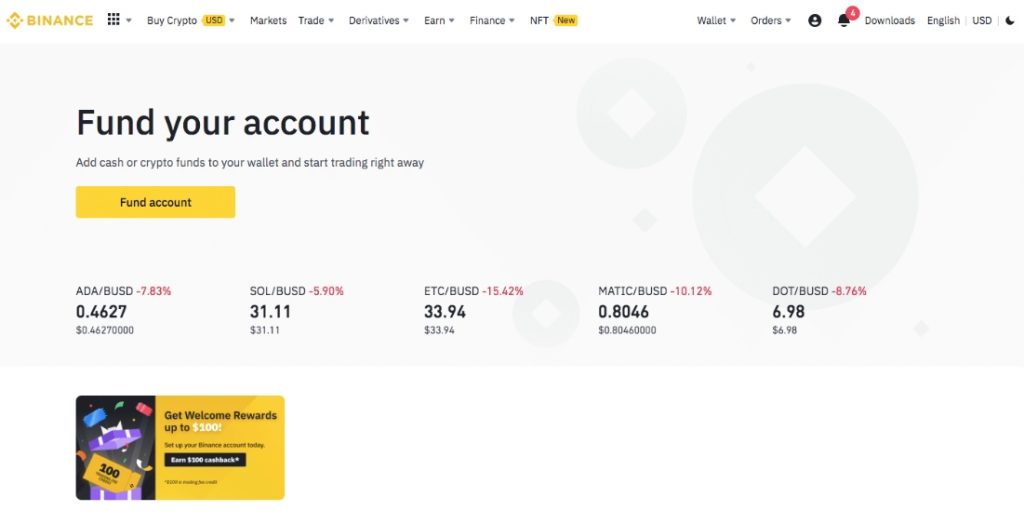Open the Wallet dropdown
Viewport: 1024px width, 511px height.
pyautogui.click(x=716, y=20)
